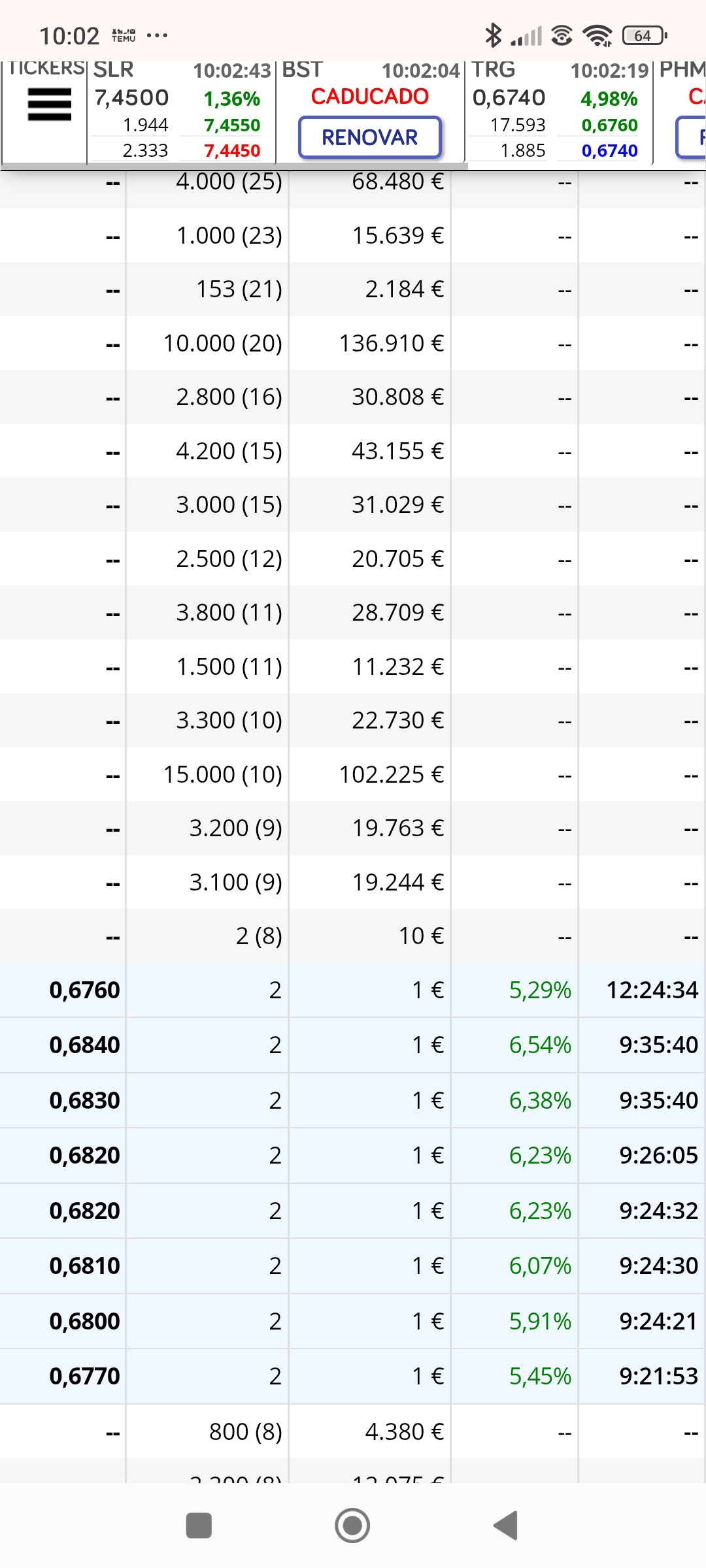This screenshot has height=1568, width=706.
Task: Tap the Temu notification icon
Action: coord(124,35)
